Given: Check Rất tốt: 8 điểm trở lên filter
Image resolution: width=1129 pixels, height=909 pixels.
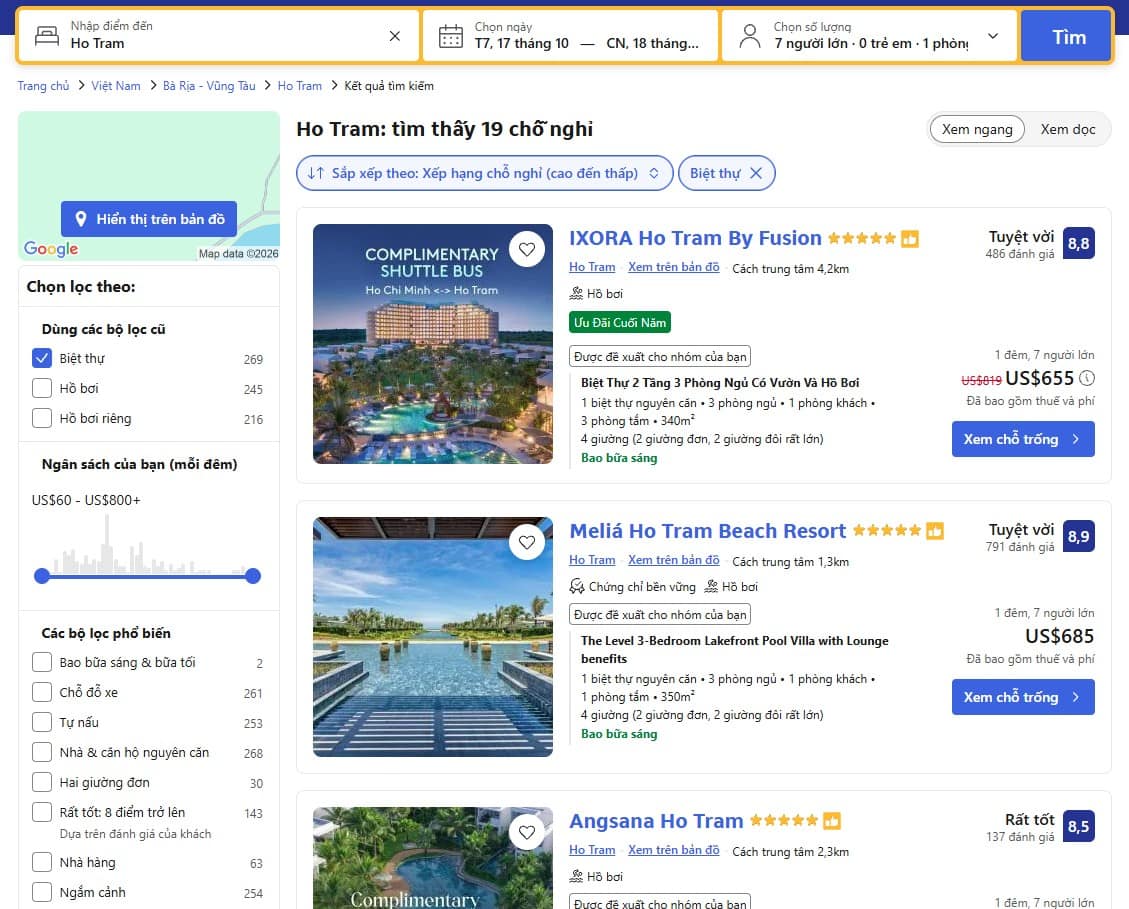Looking at the screenshot, I should 42,812.
